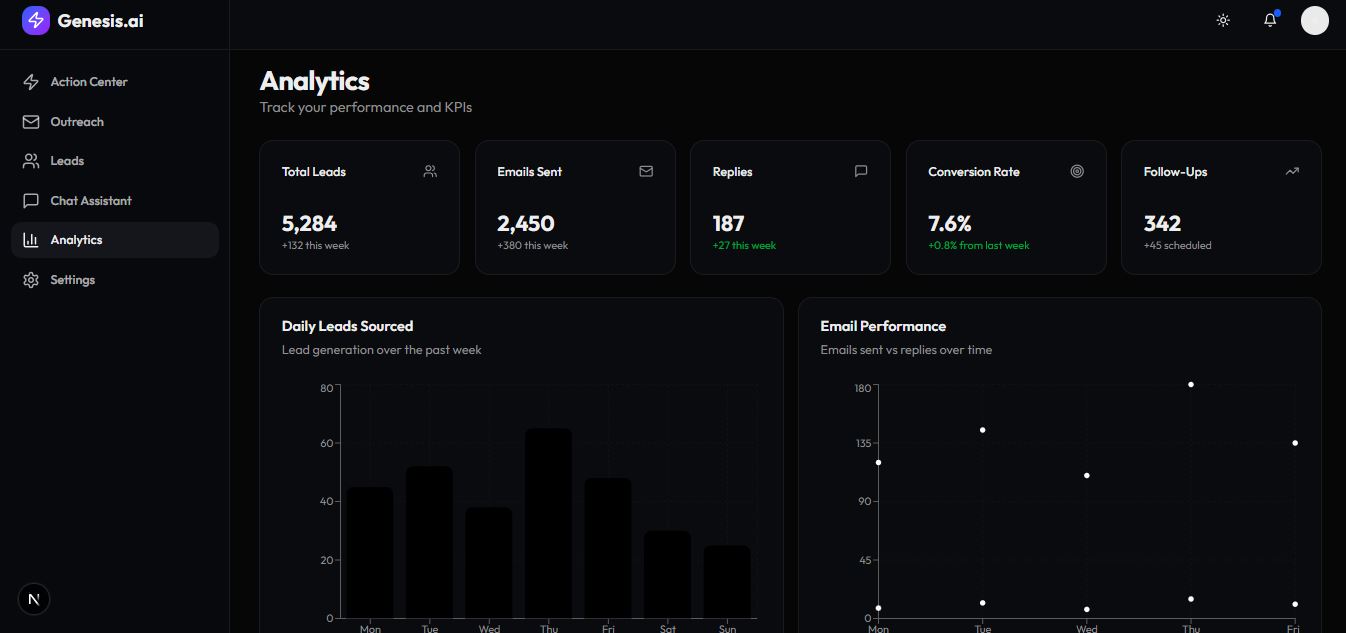
Task: Click the Thursday bar in Daily Leads chart
Action: coord(549,523)
